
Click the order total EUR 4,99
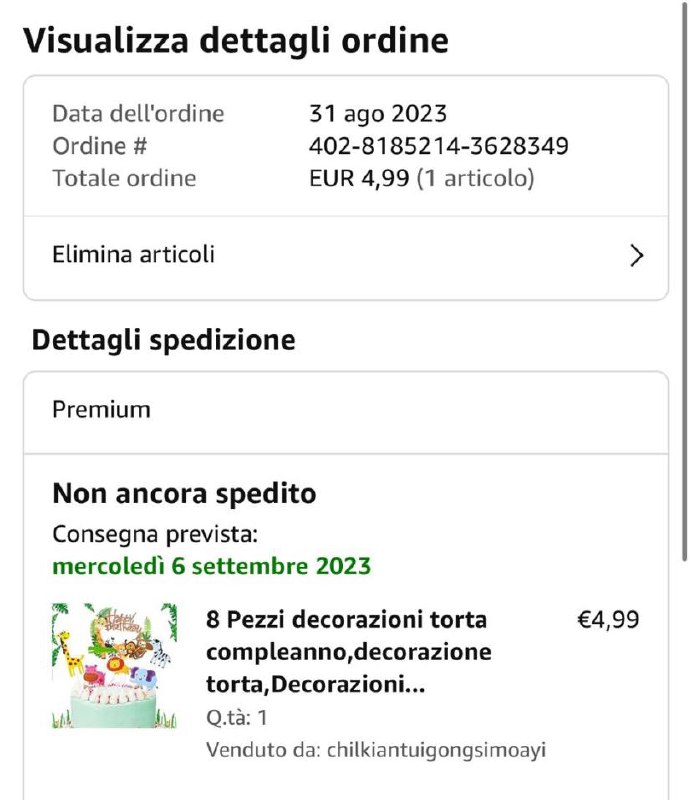[x=360, y=179]
